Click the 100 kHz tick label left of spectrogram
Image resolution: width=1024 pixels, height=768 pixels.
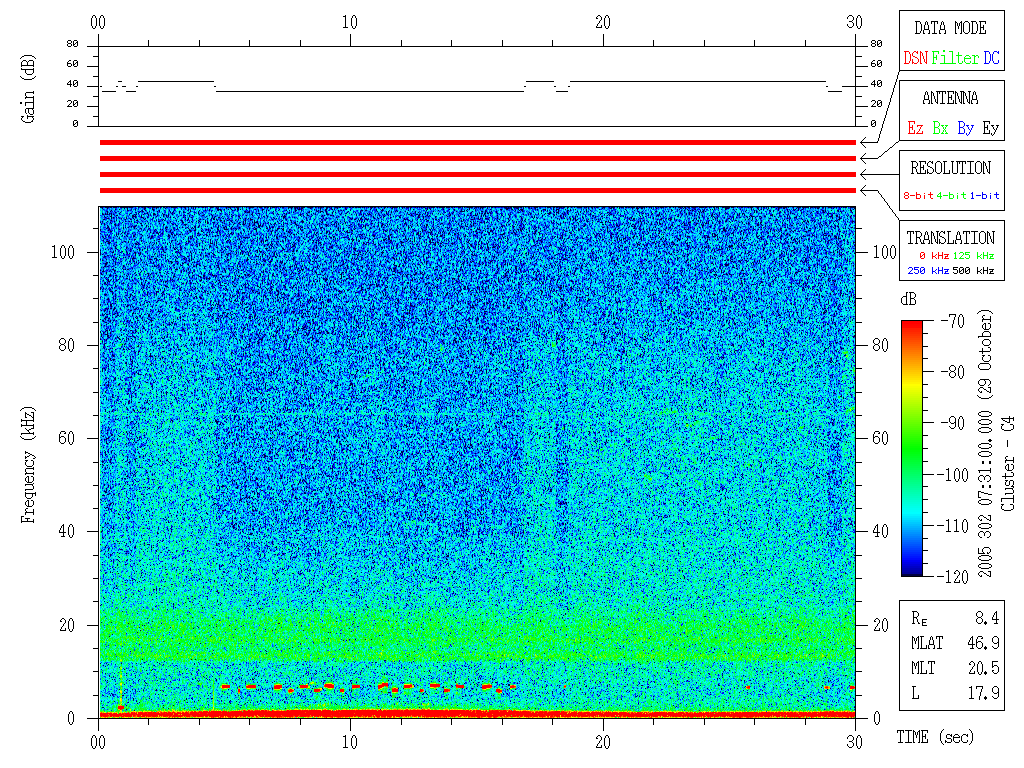point(63,252)
